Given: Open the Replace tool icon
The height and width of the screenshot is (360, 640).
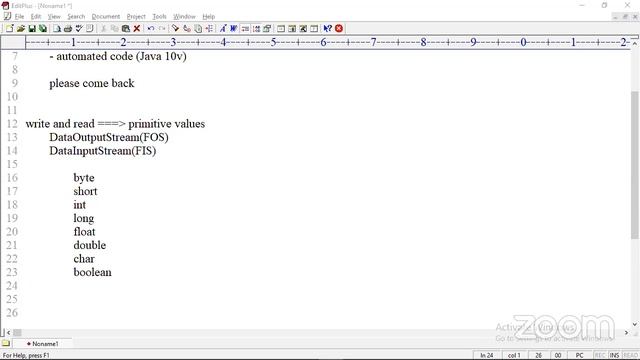Looking at the screenshot, I should point(187,29).
